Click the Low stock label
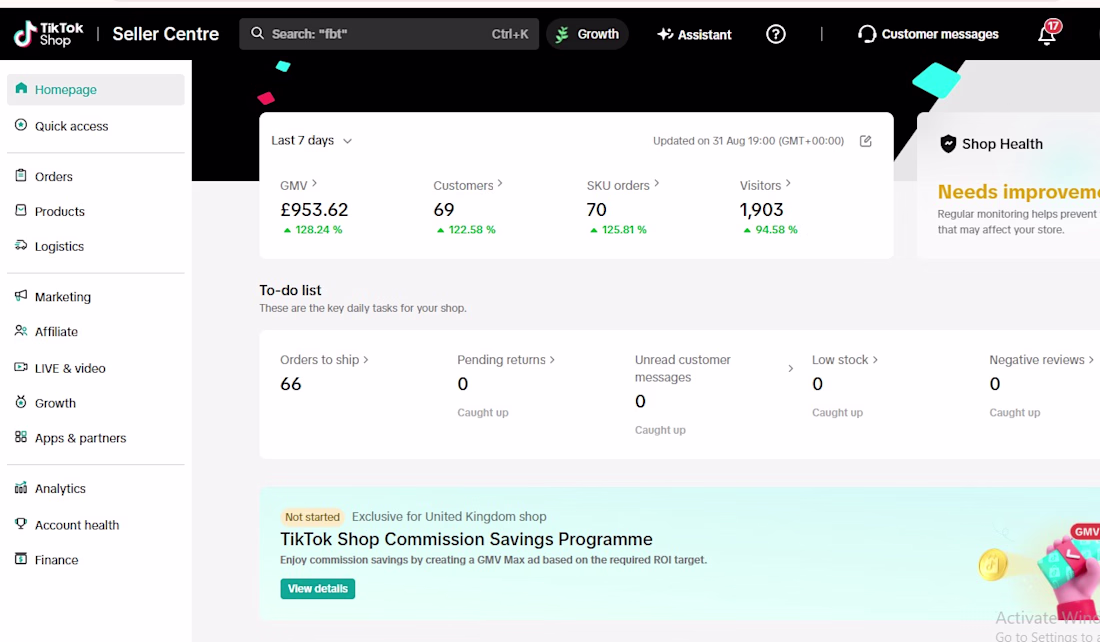This screenshot has width=1100, height=642. tap(840, 360)
